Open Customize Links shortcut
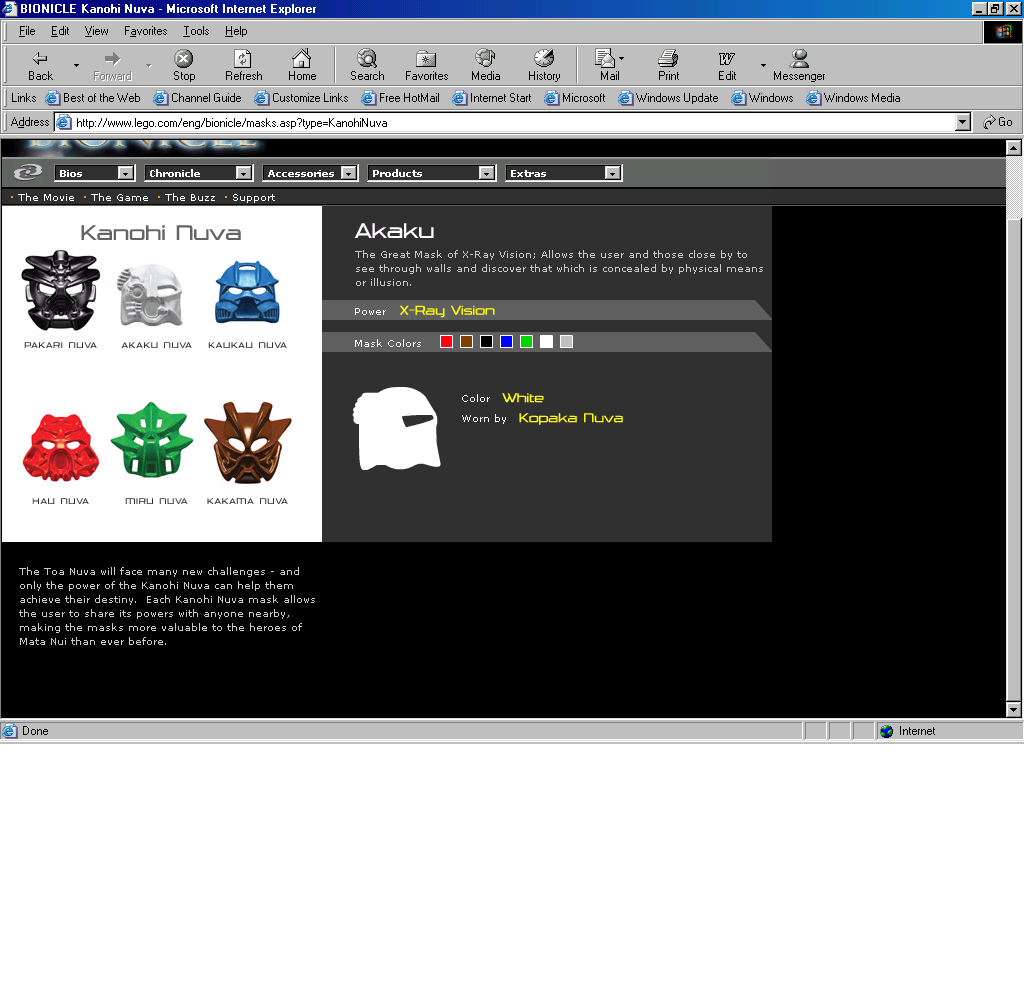The image size is (1024, 1000). point(302,98)
